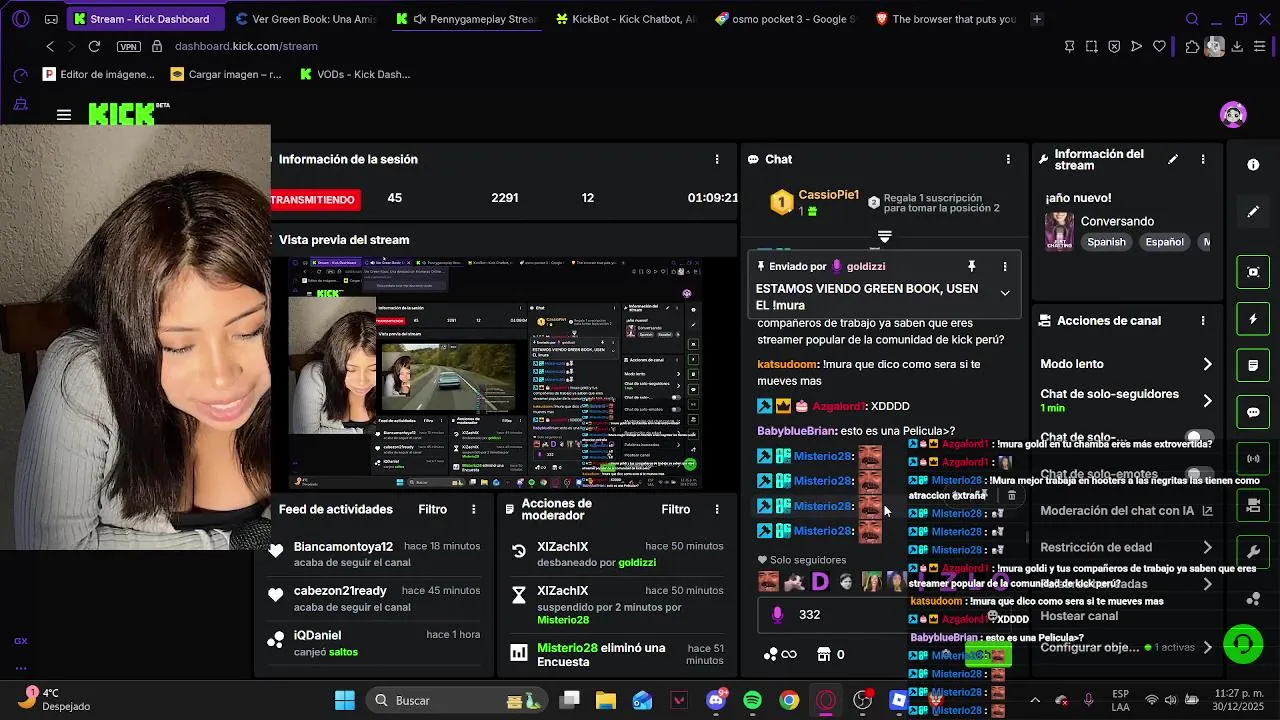Screen dimensions: 1280x720
Task: Click the lightning bolt sidebar icon
Action: (x=1253, y=319)
